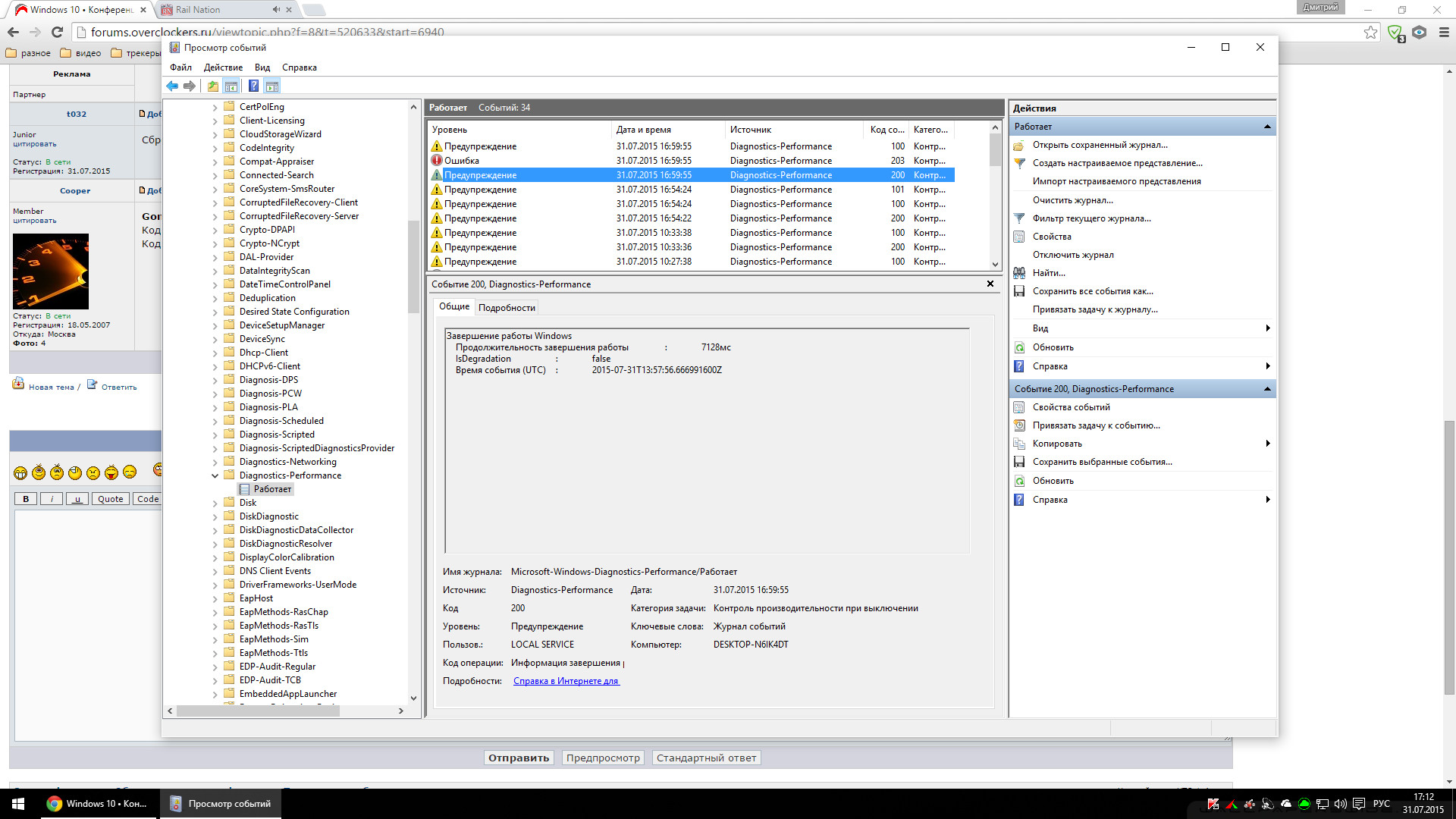Image resolution: width=1456 pixels, height=819 pixels.
Task: Click the blue Back arrow in toolbar
Action: coord(172,86)
